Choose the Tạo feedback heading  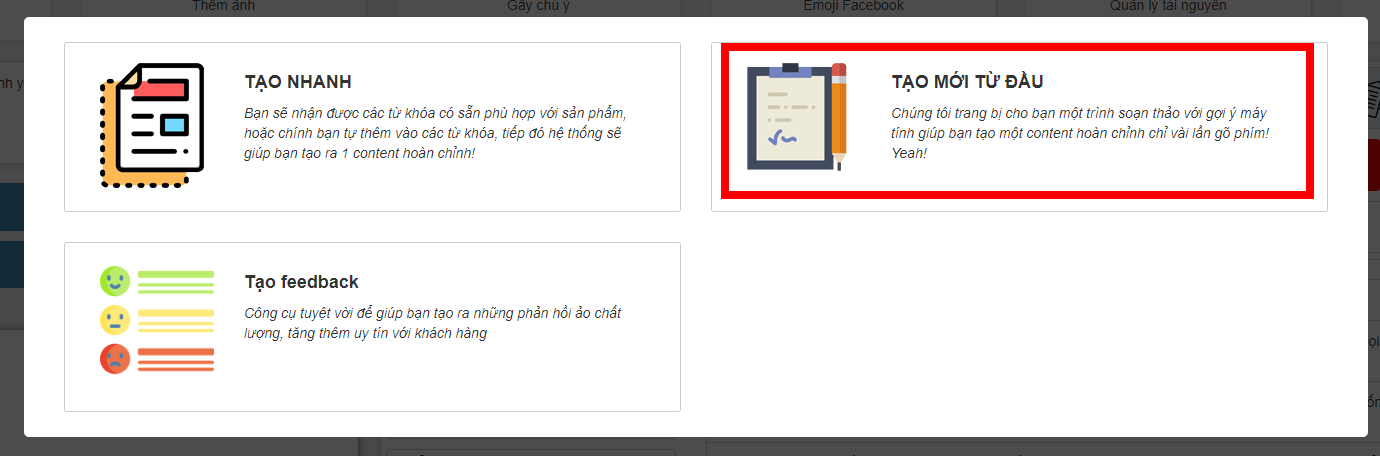coord(301,282)
